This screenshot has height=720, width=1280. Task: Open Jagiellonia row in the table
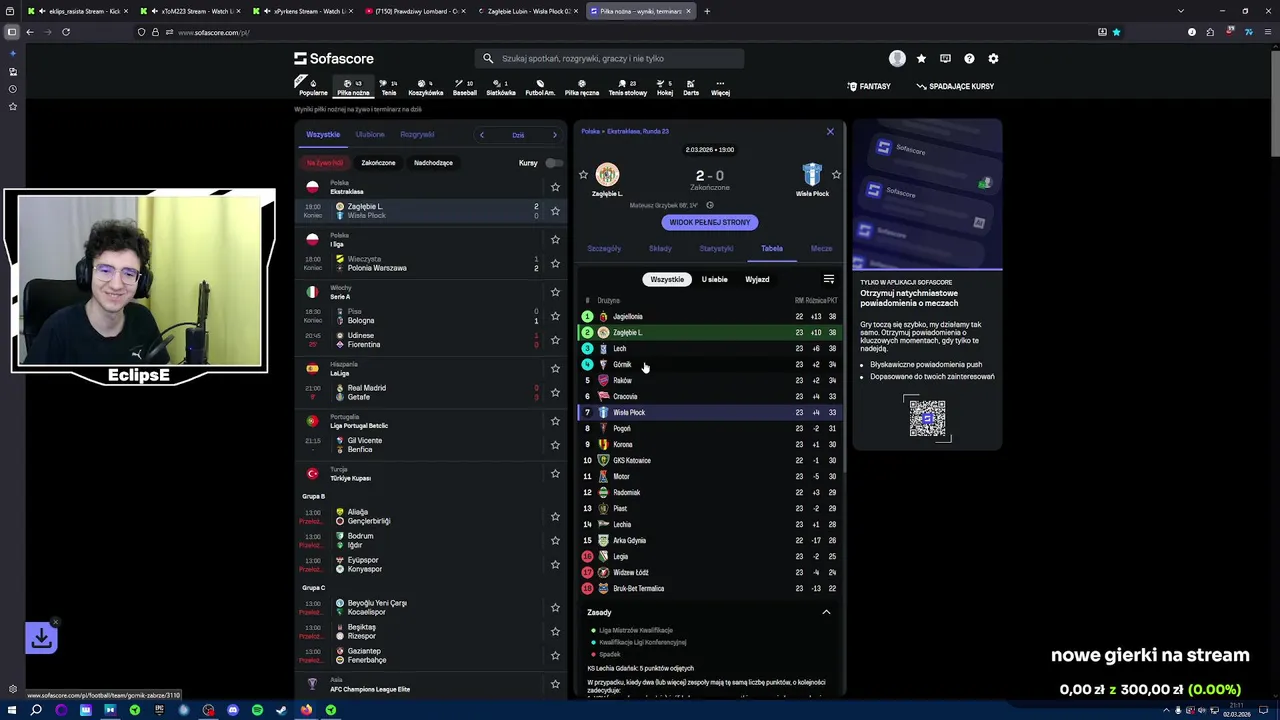[x=709, y=317]
